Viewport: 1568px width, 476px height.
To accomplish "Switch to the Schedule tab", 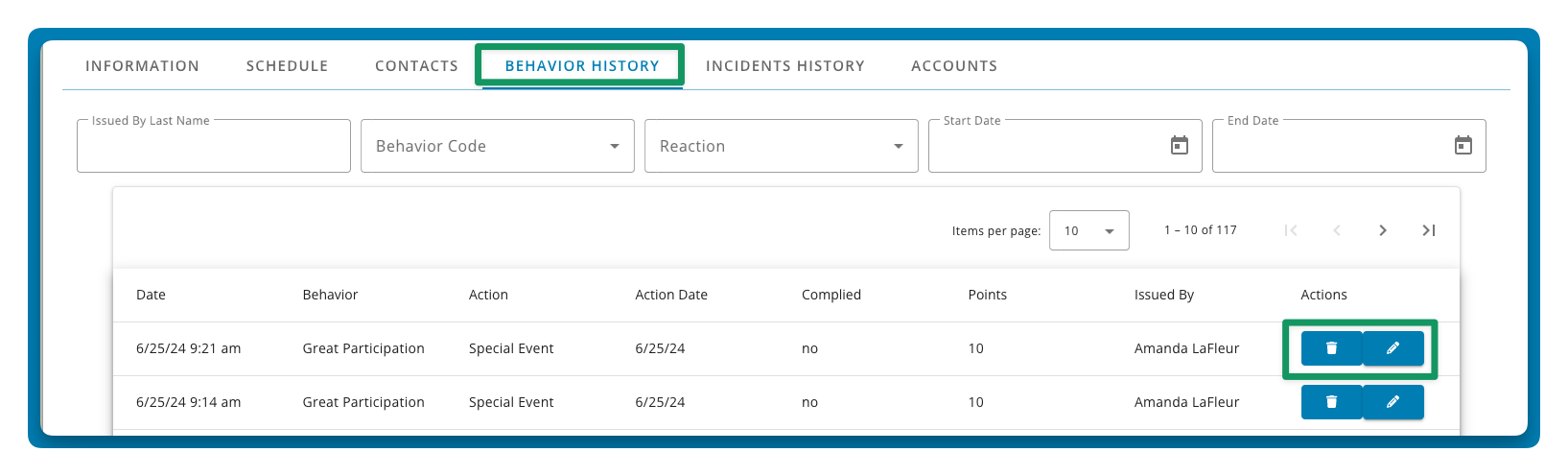I will coord(287,66).
